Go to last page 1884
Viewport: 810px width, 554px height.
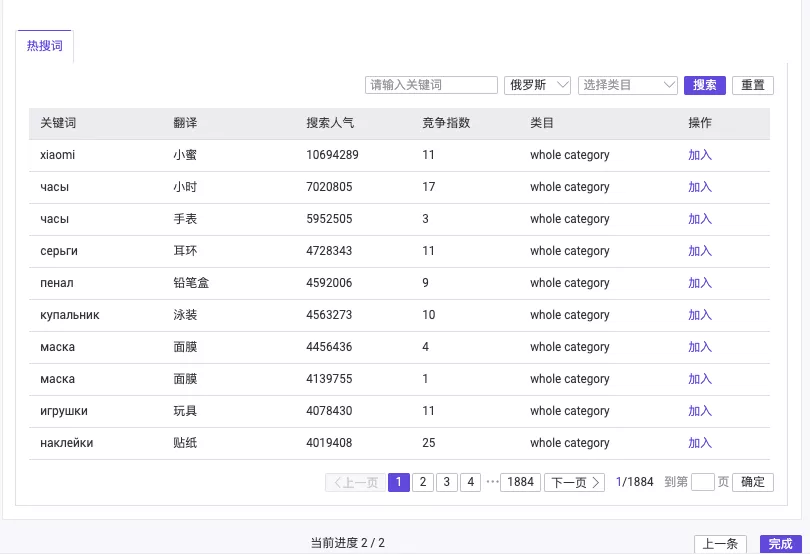520,482
